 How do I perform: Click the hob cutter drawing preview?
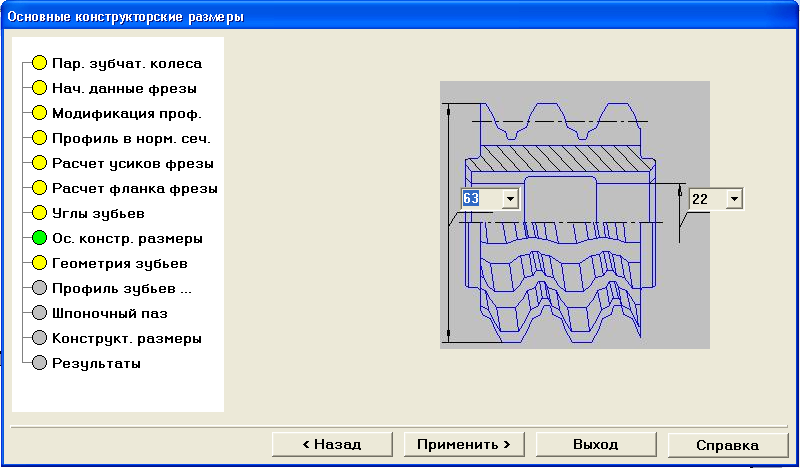(574, 215)
